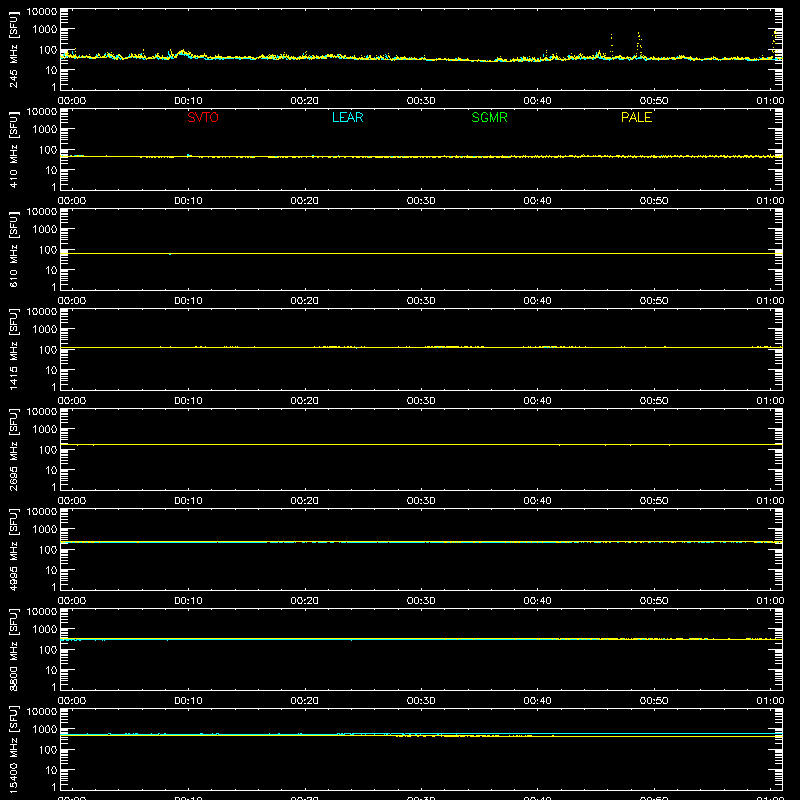800x800 pixels.
Task: Click 00:20 time label under 1415 MHz plot
Action: pos(305,401)
